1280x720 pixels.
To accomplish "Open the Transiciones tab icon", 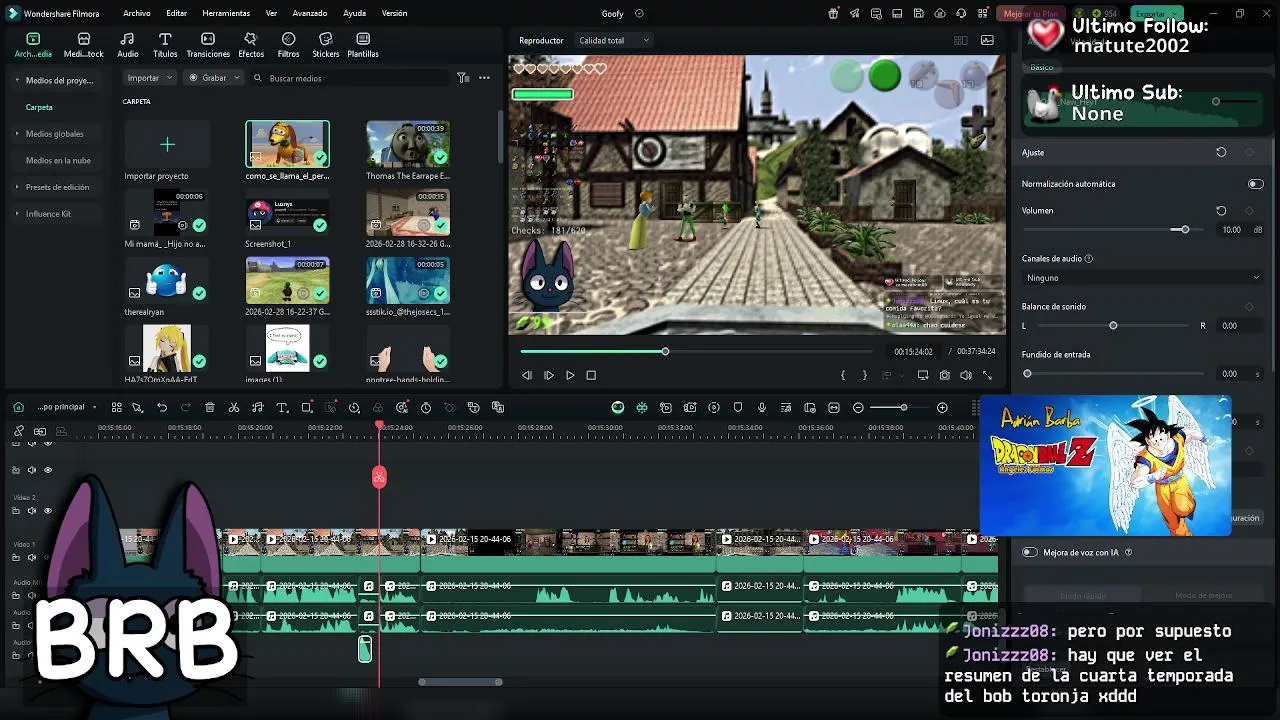I will [208, 39].
